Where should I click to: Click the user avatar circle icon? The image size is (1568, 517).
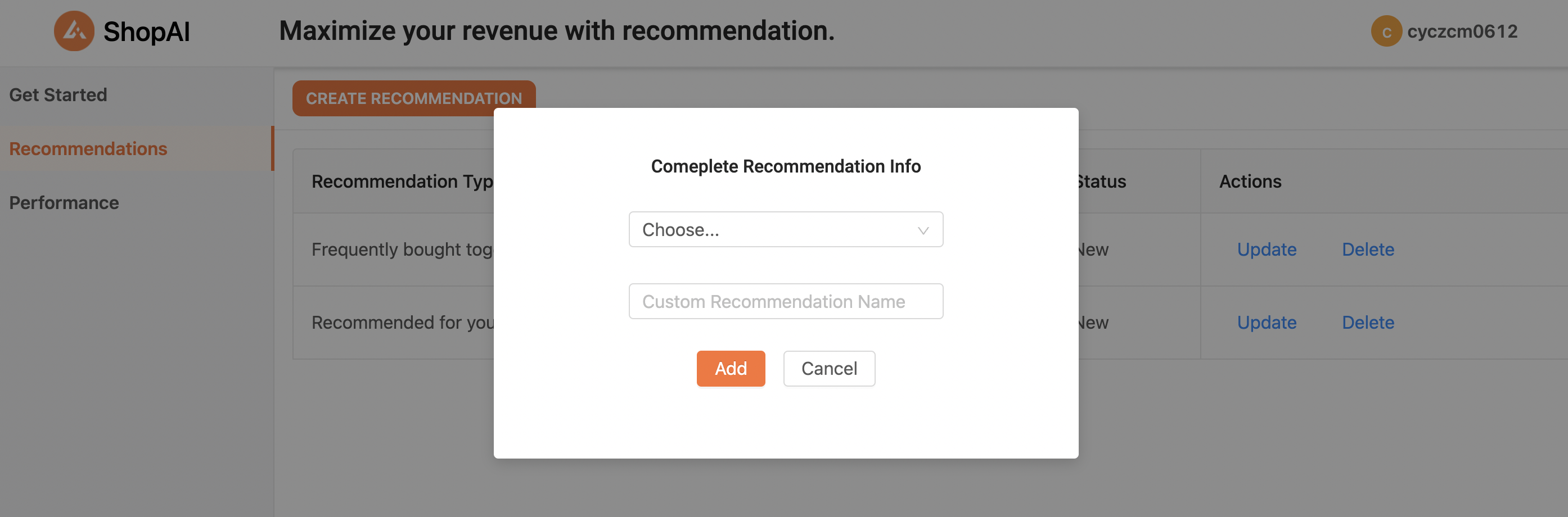pos(1386,31)
